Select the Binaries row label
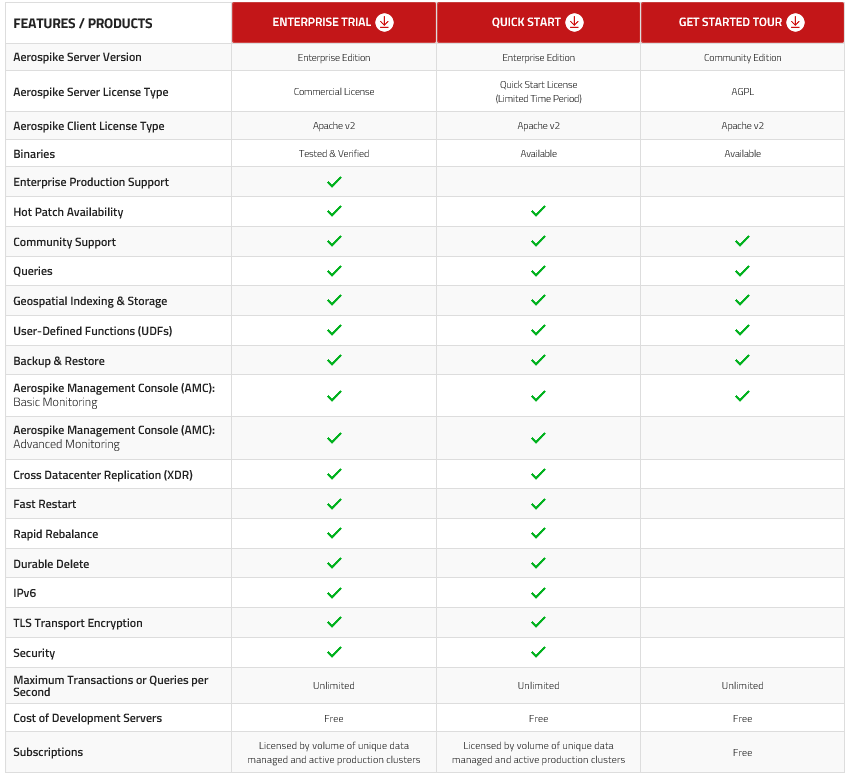Screen dimensions: 851x778 point(34,154)
